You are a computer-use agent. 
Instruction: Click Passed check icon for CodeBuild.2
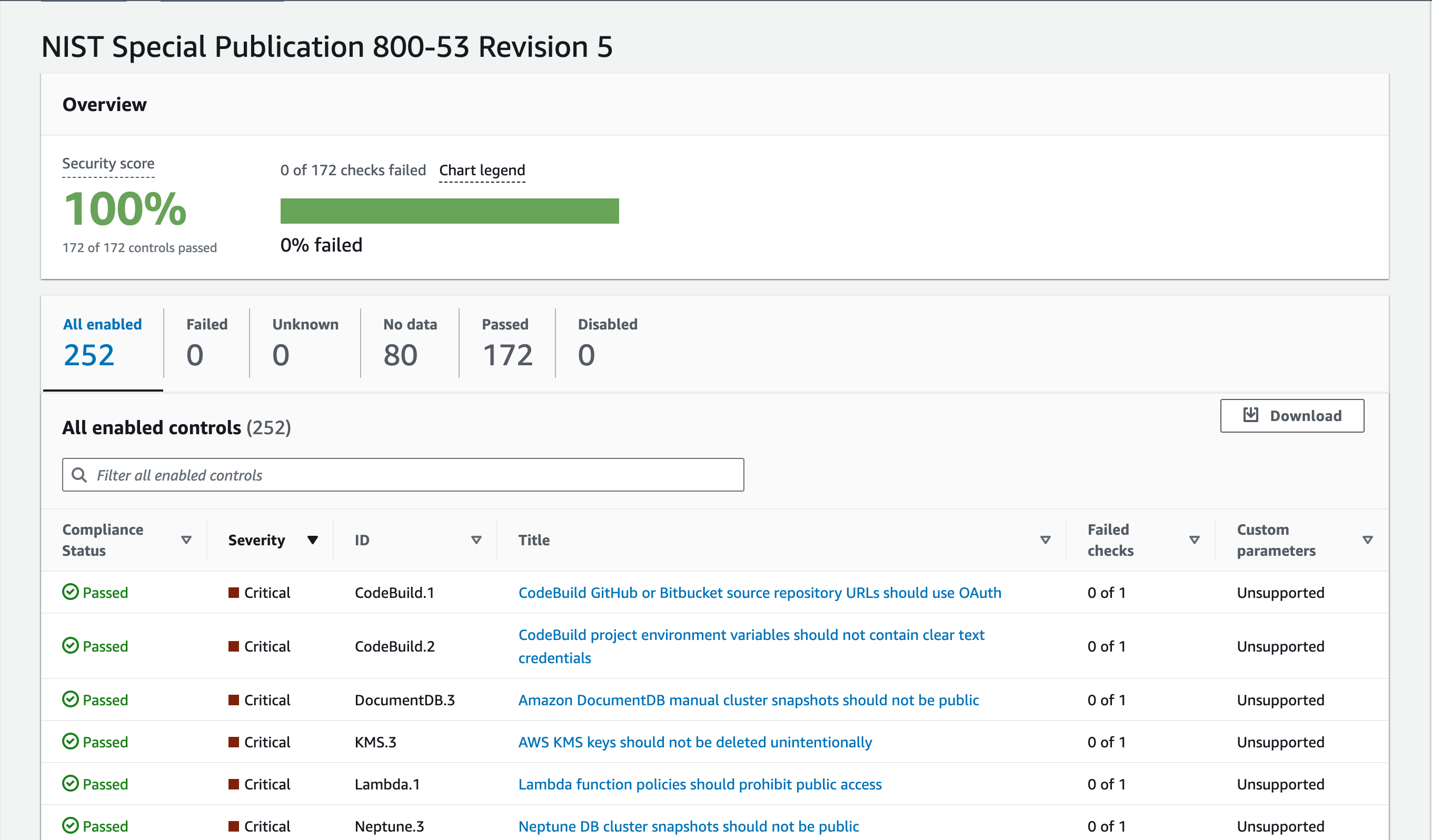pyautogui.click(x=70, y=646)
